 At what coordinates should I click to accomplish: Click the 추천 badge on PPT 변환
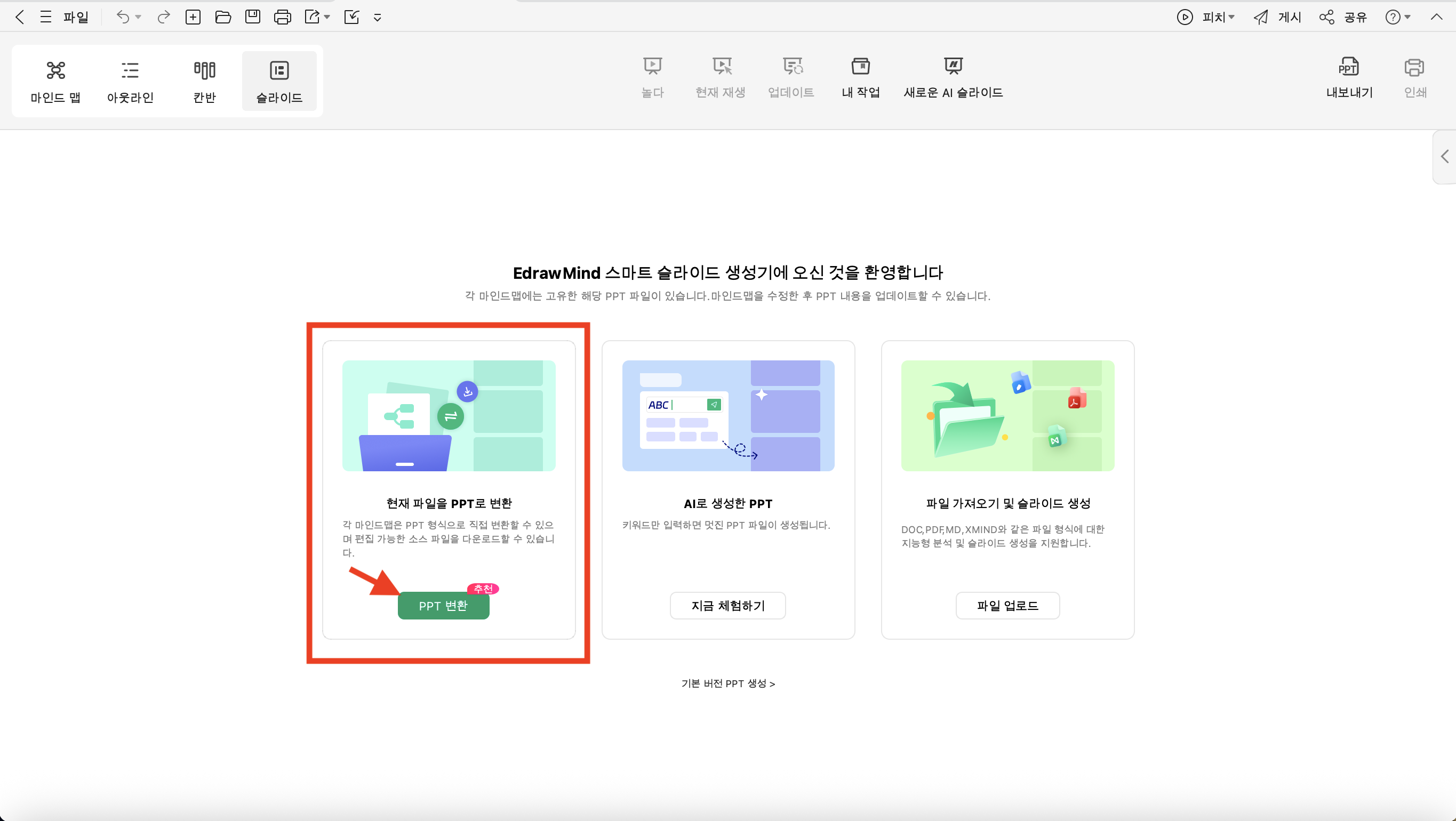pyautogui.click(x=483, y=589)
